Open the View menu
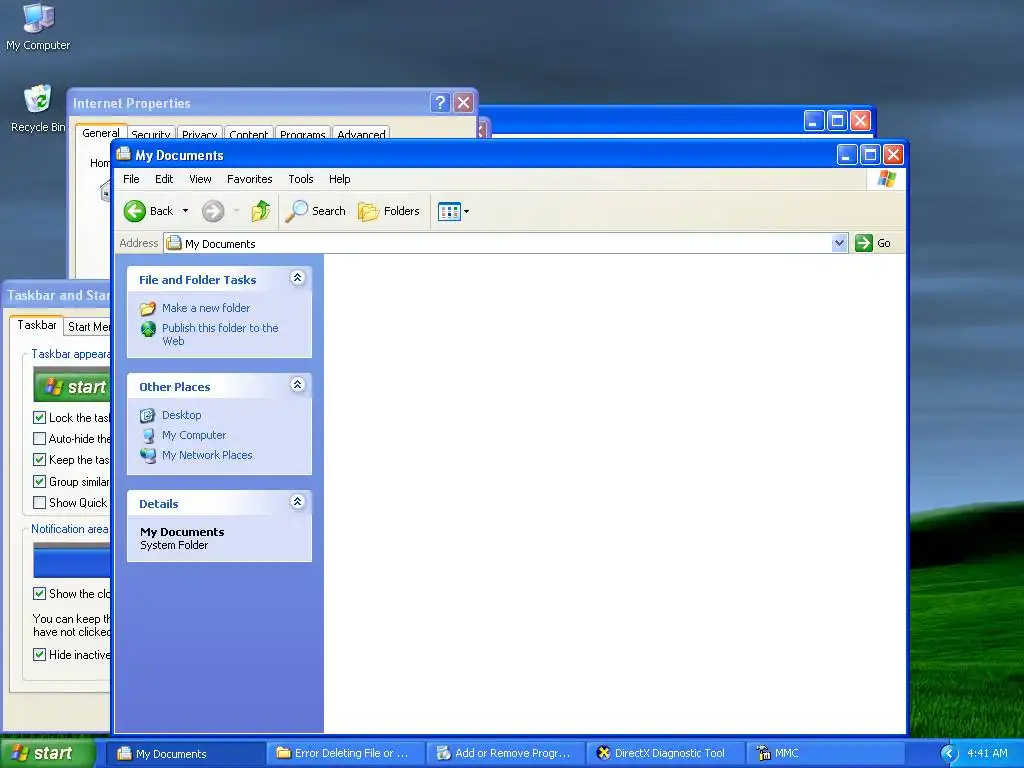Image resolution: width=1024 pixels, height=768 pixels. (x=200, y=179)
